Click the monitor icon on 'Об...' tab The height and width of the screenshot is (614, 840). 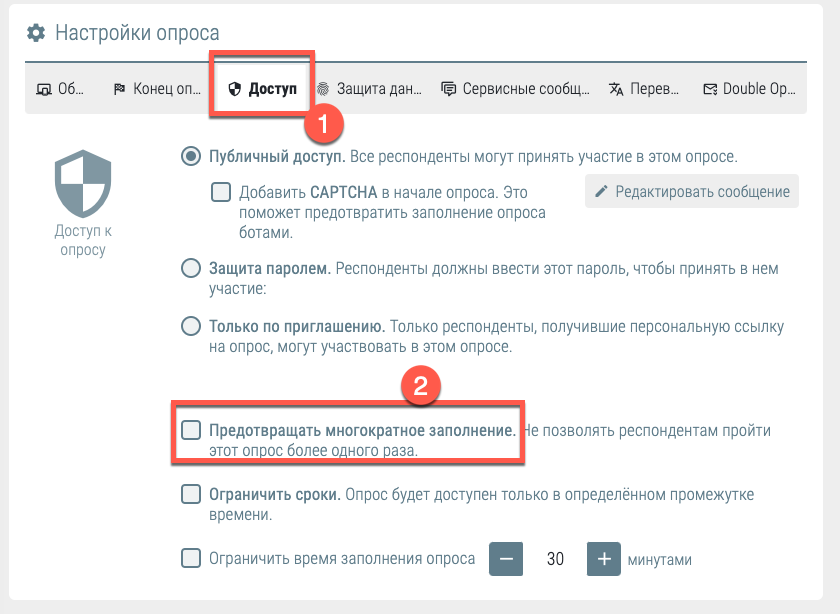pyautogui.click(x=43, y=89)
